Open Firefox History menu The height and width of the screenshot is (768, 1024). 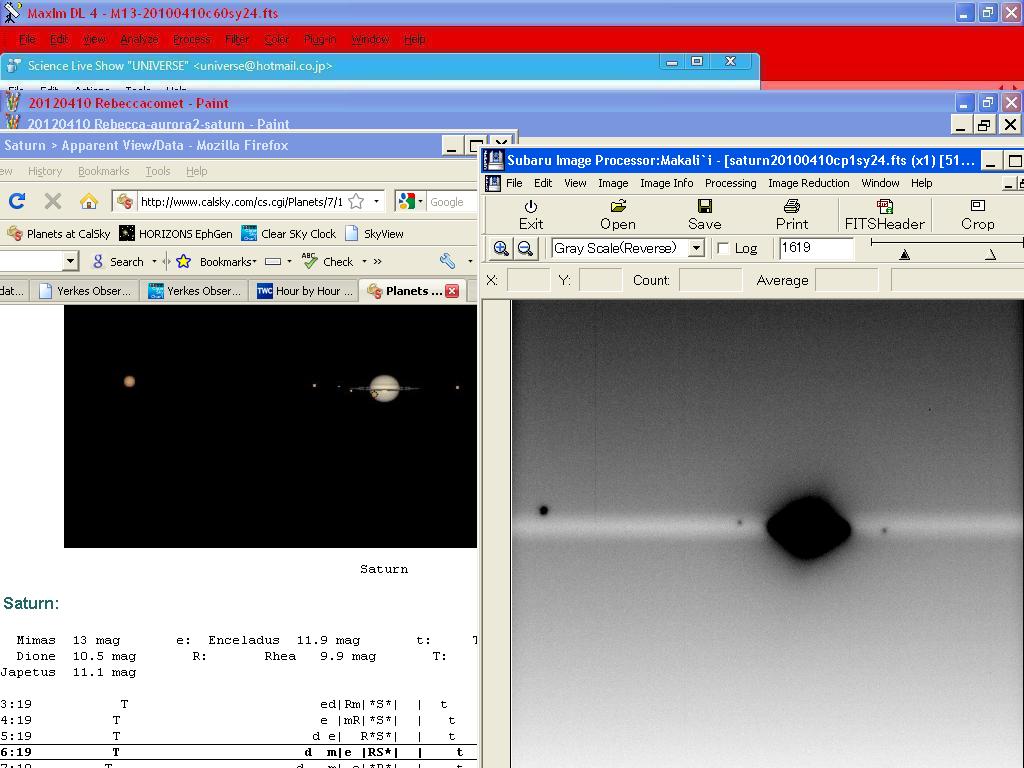point(45,171)
